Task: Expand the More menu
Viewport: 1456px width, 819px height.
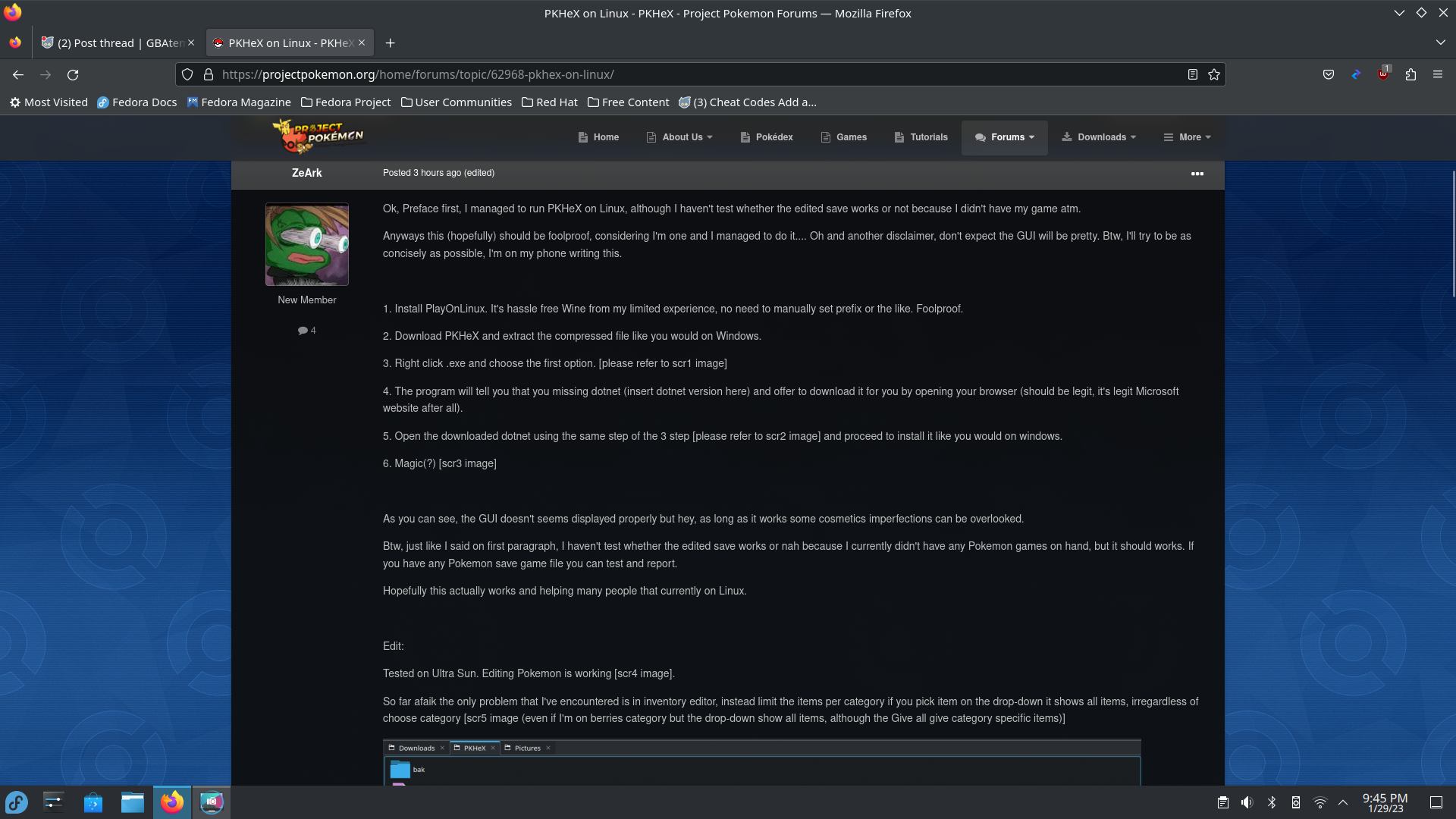Action: [1188, 137]
